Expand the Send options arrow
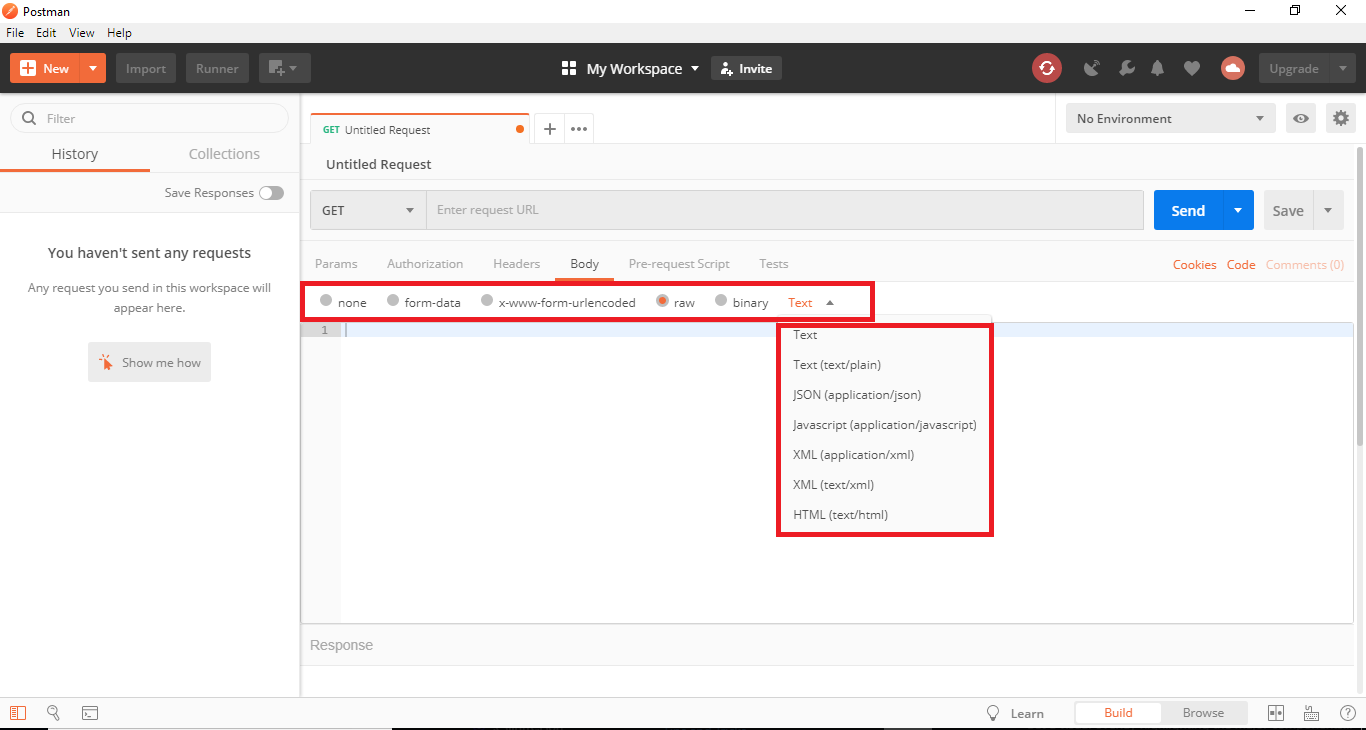This screenshot has width=1366, height=730. coord(1237,210)
